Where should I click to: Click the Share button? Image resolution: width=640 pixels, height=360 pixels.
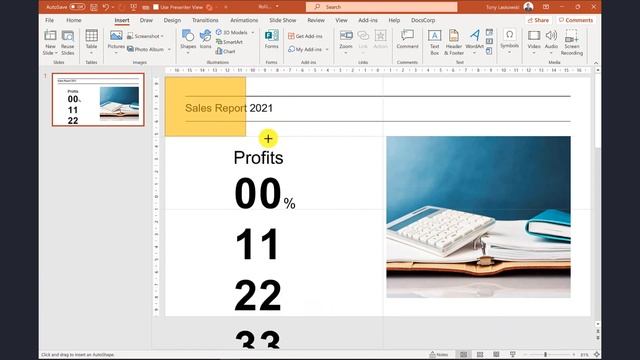(538, 20)
